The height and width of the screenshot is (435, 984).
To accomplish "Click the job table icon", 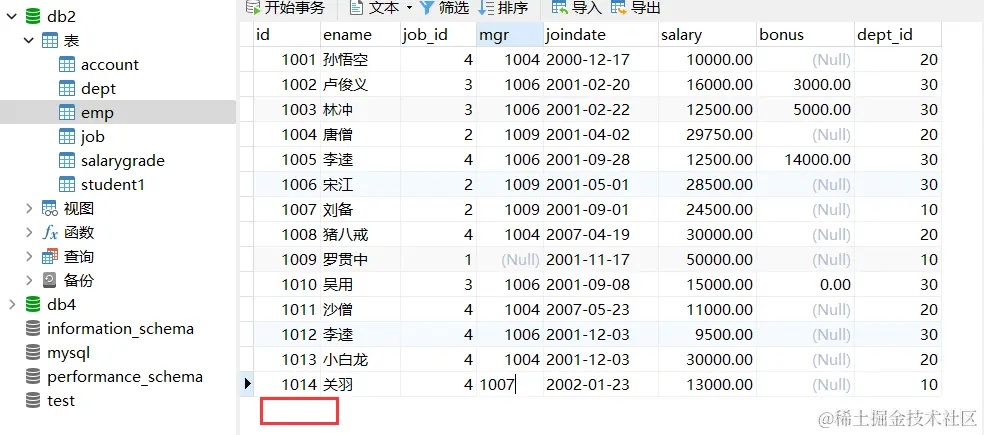I will (67, 137).
